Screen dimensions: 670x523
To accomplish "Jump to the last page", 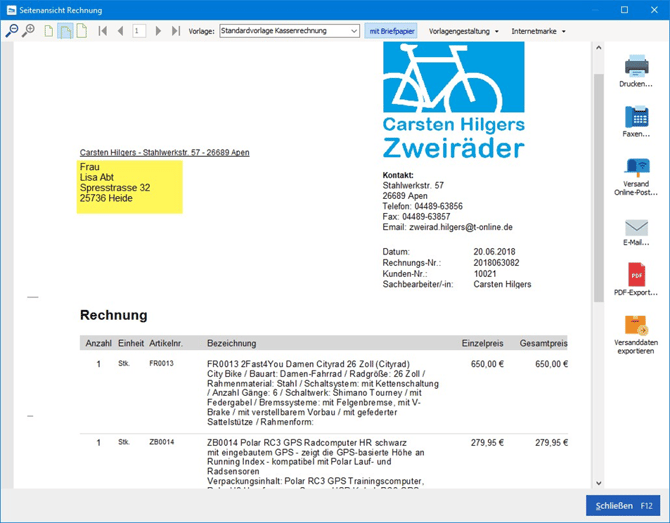I will (176, 31).
